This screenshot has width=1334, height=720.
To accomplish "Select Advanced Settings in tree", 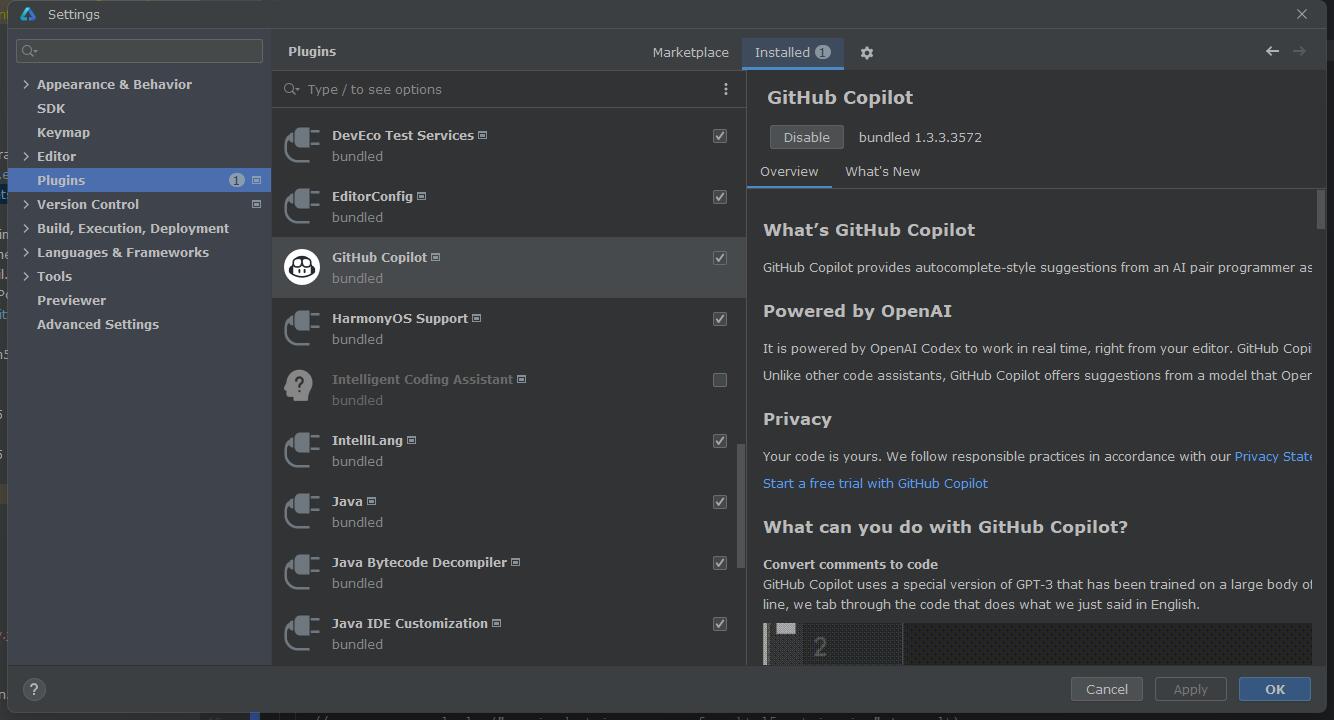I will [x=98, y=324].
